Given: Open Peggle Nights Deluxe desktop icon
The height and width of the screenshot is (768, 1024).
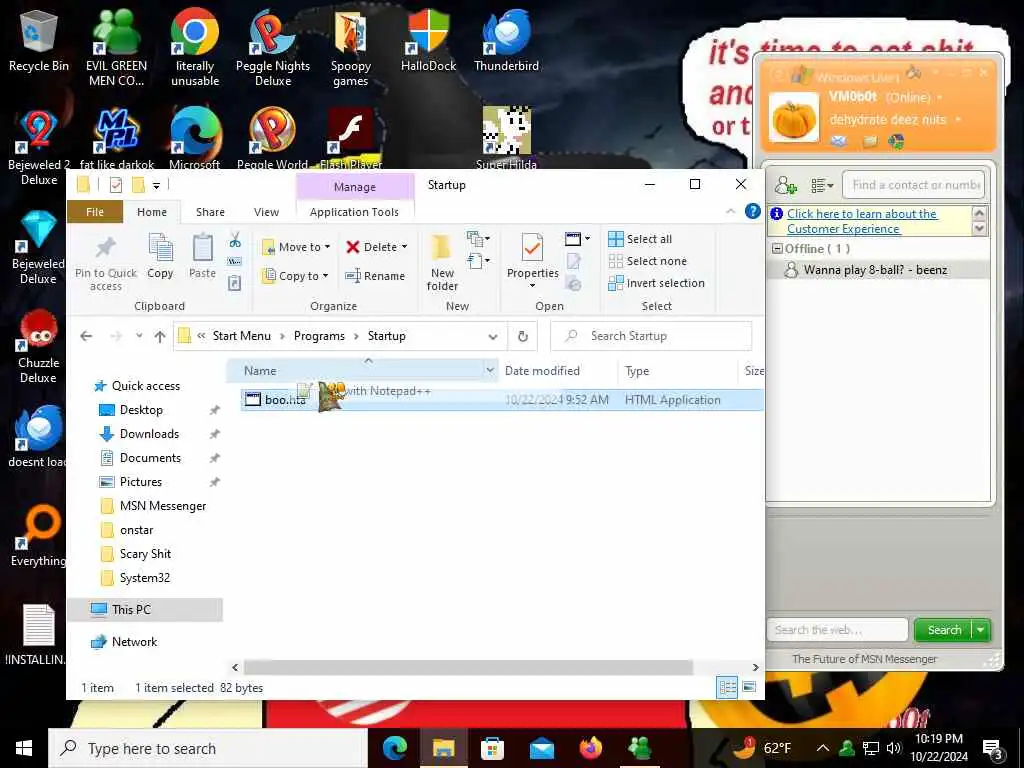Looking at the screenshot, I should tap(273, 47).
